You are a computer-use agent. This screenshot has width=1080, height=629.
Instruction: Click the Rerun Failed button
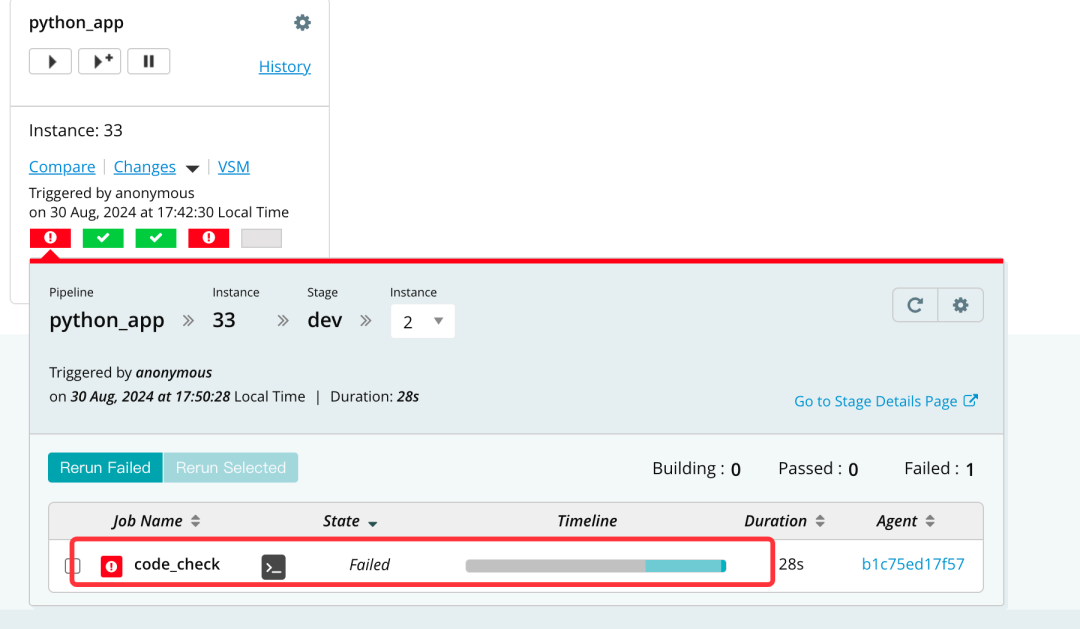(x=105, y=468)
